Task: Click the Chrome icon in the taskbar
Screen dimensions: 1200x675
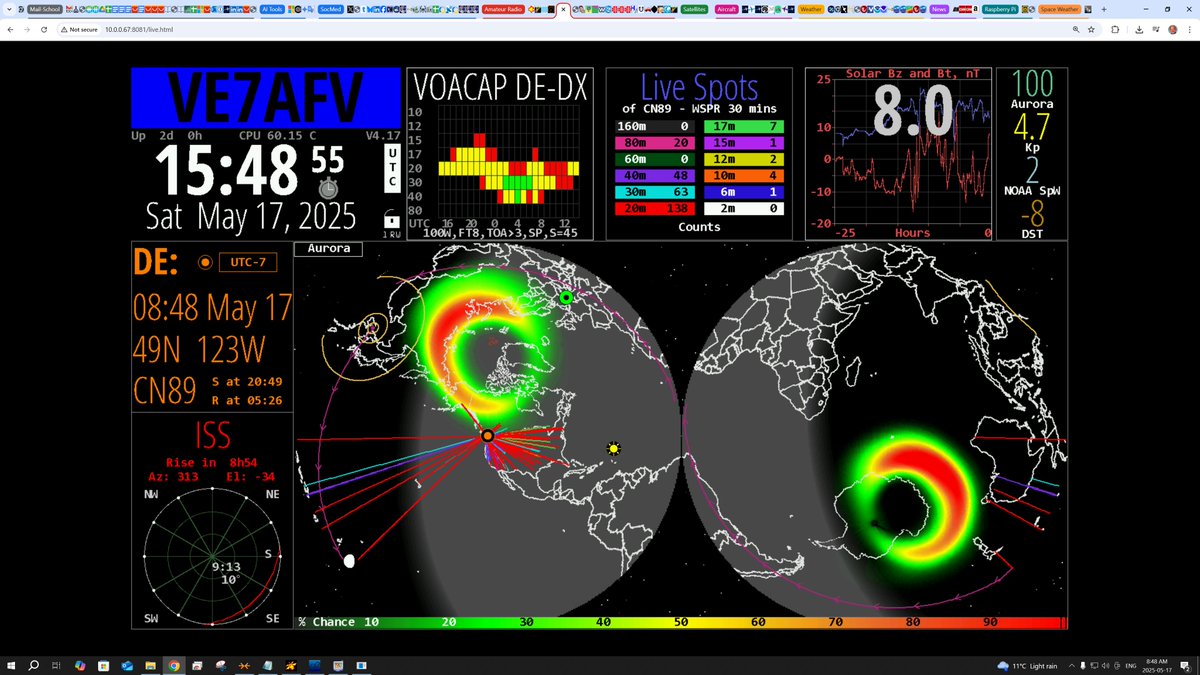Action: pos(173,664)
